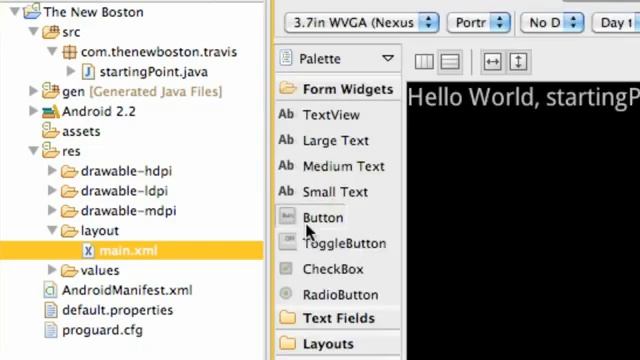Collapse the res folder arrow

[34, 151]
